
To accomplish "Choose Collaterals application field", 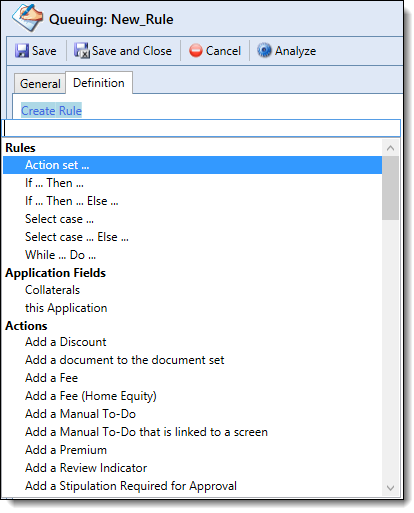I will point(52,290).
